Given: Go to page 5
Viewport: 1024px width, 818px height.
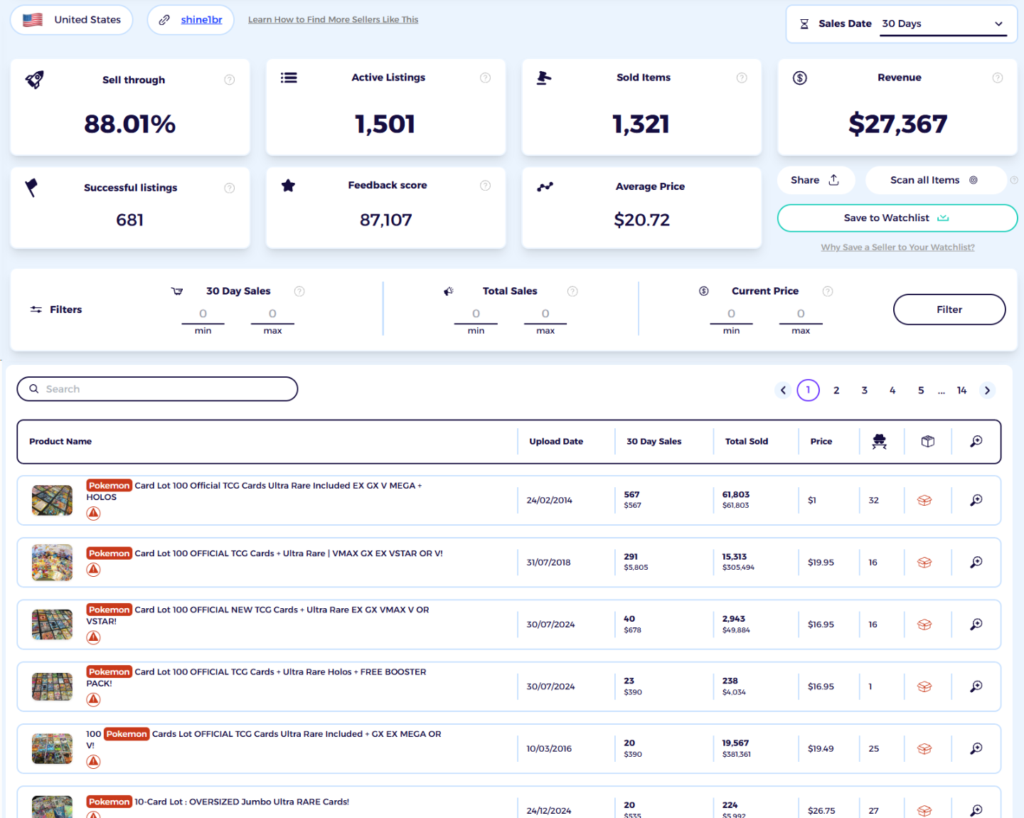Looking at the screenshot, I should click(921, 390).
